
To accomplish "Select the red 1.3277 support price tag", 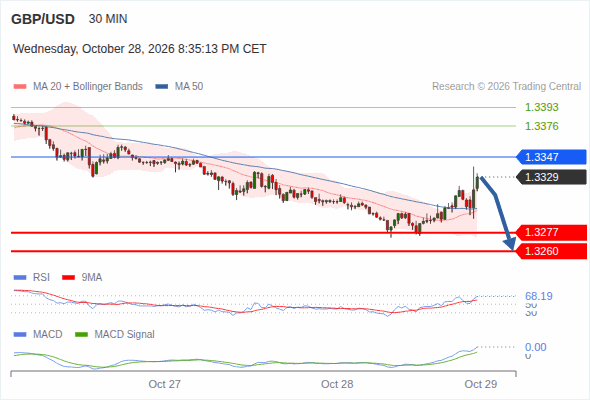I will click(x=551, y=232).
